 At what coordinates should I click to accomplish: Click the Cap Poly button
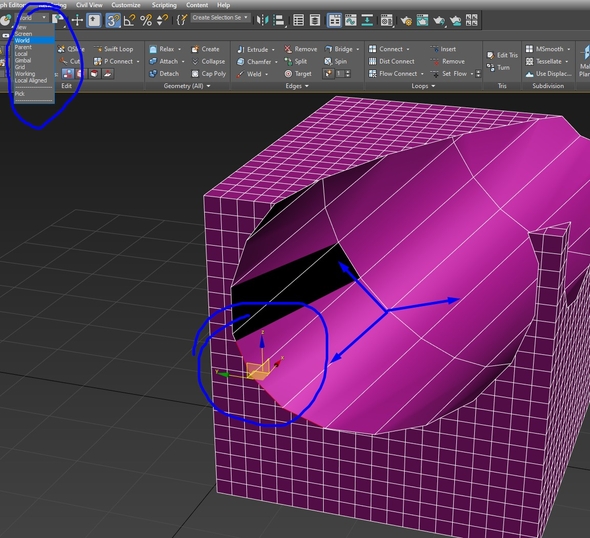coord(209,74)
